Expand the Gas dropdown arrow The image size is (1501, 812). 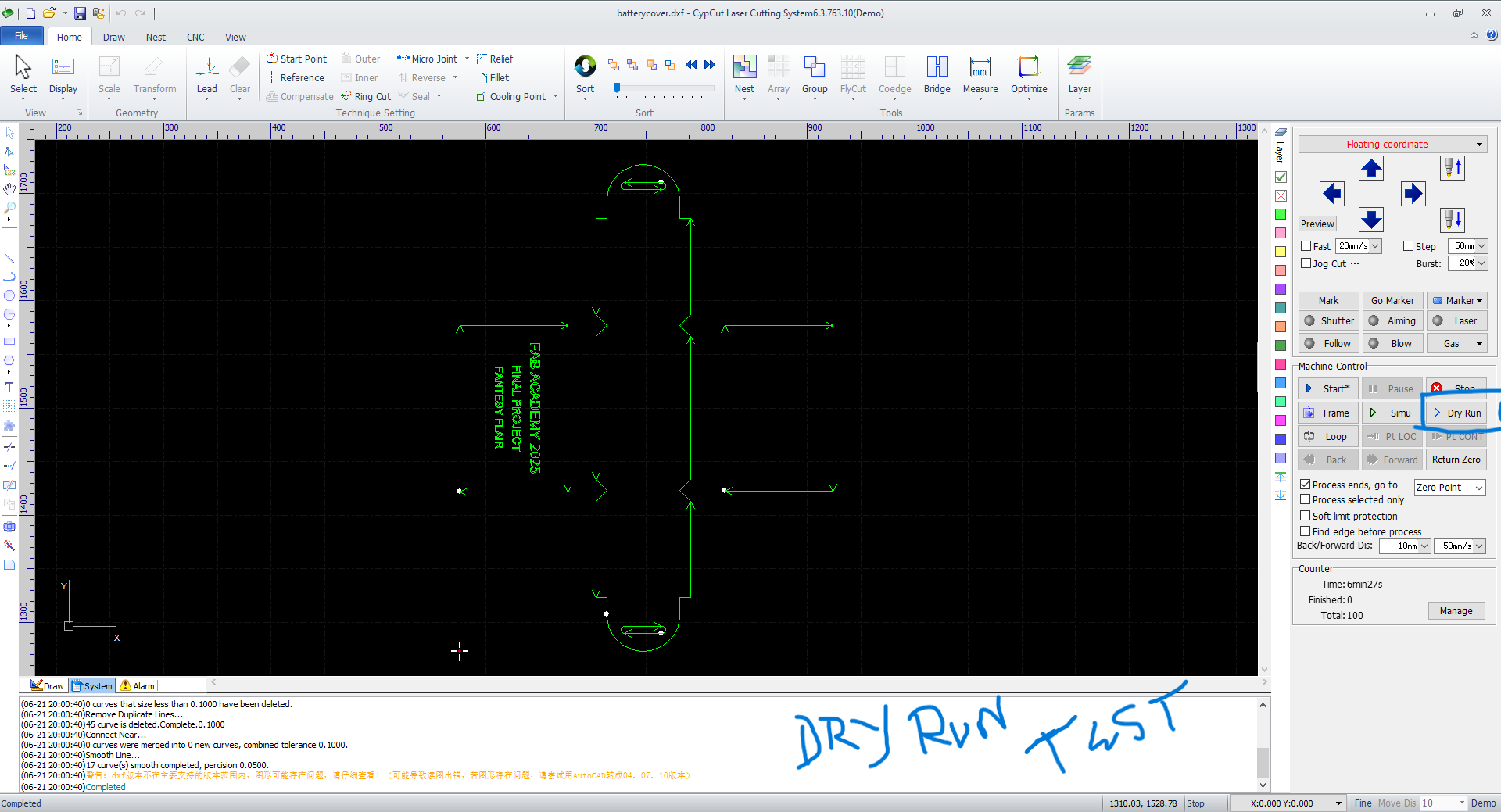coord(1479,343)
